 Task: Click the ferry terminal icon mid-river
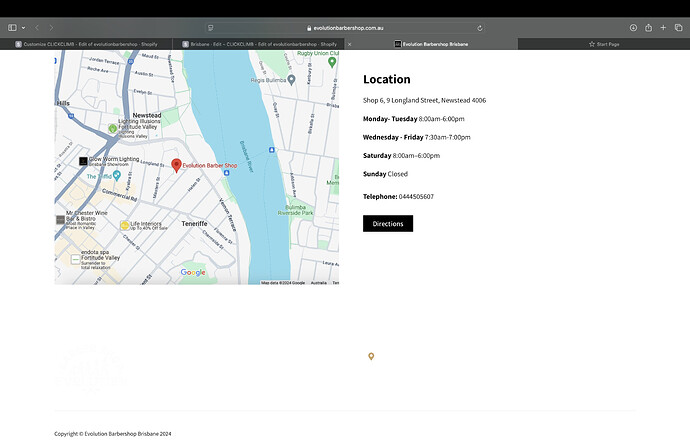(272, 150)
